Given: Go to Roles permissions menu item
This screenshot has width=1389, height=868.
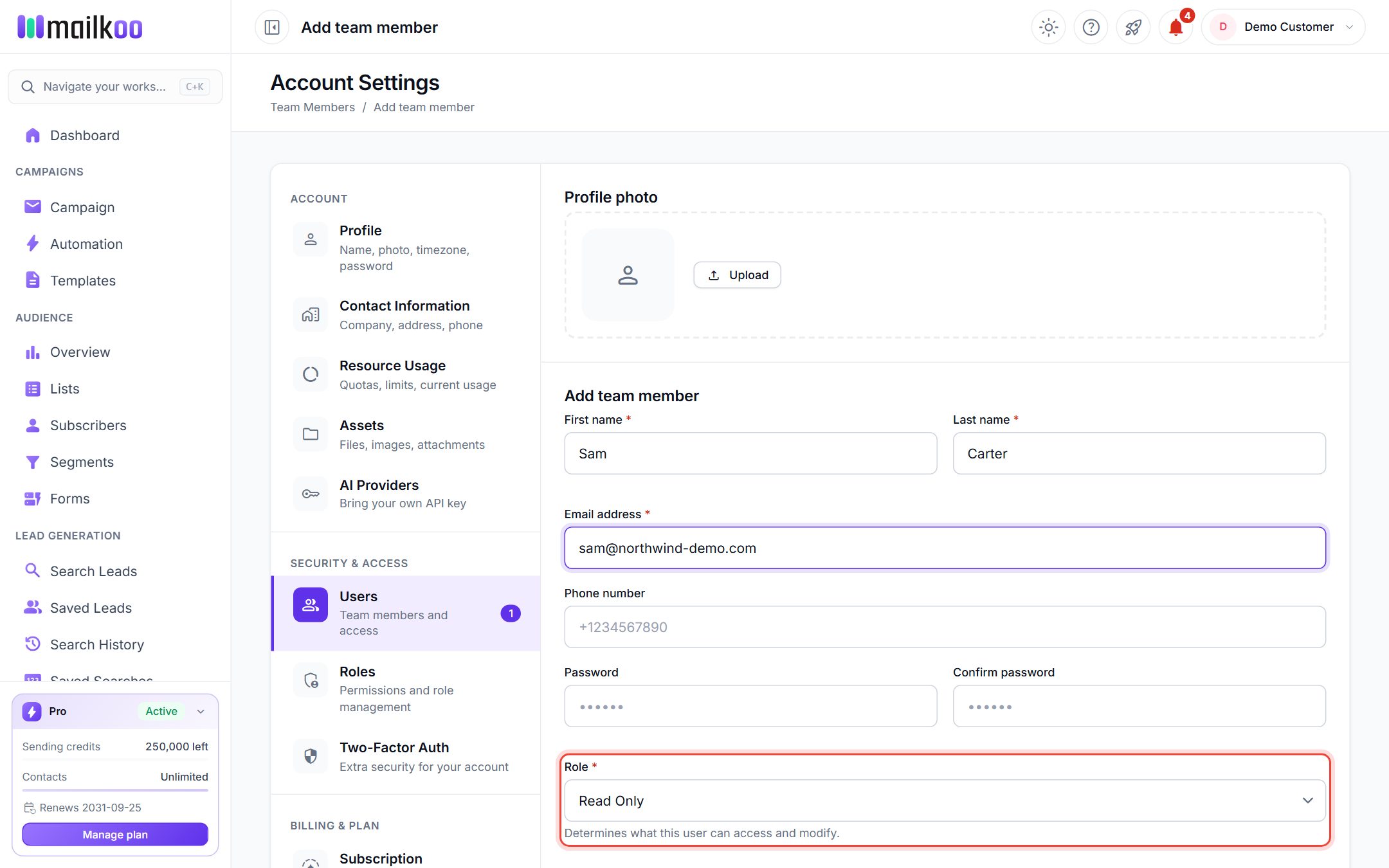Looking at the screenshot, I should tap(406, 689).
